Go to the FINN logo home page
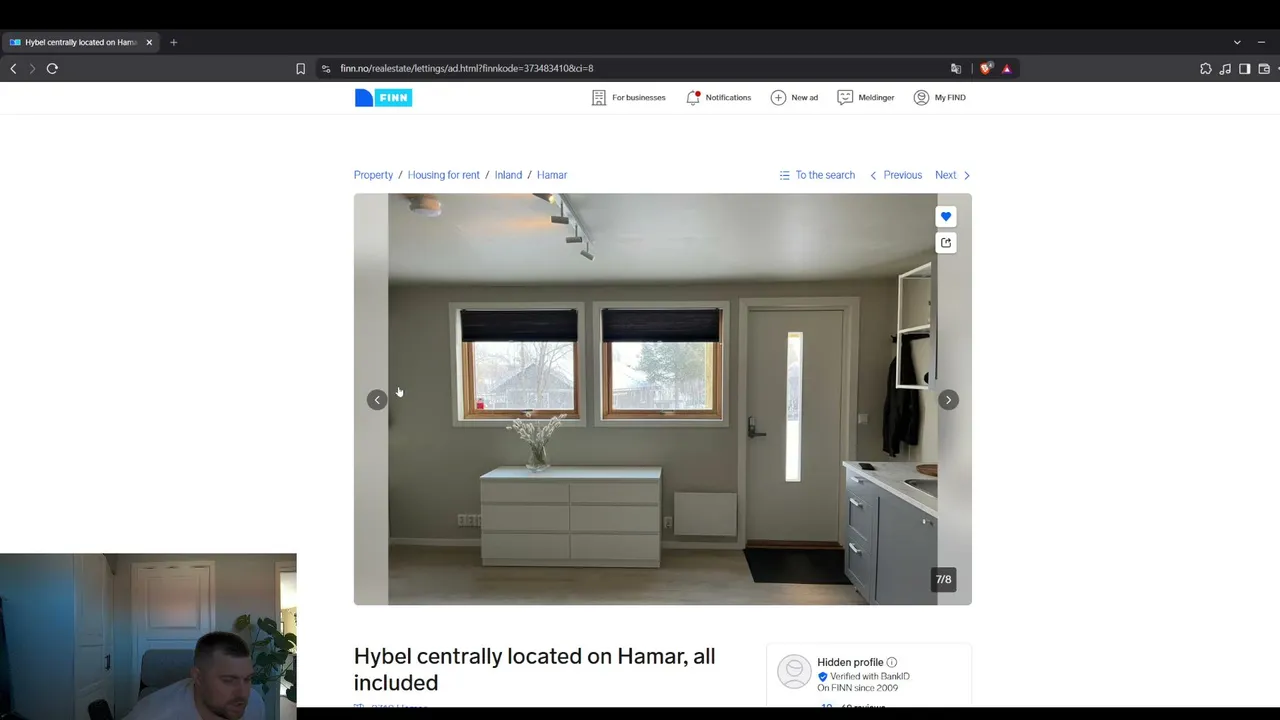This screenshot has width=1280, height=720. click(383, 97)
